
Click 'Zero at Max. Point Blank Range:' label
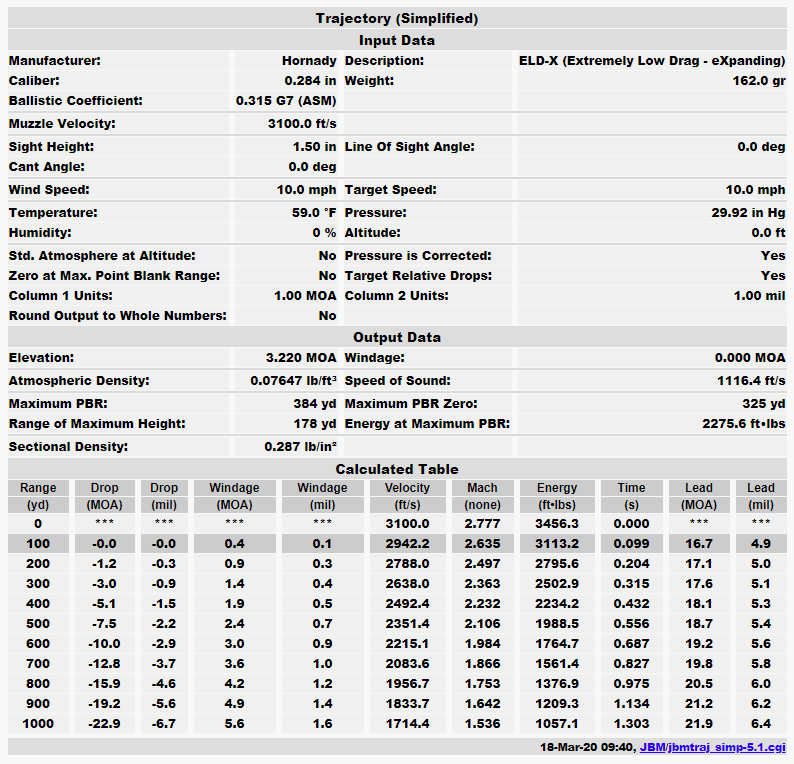click(x=114, y=276)
